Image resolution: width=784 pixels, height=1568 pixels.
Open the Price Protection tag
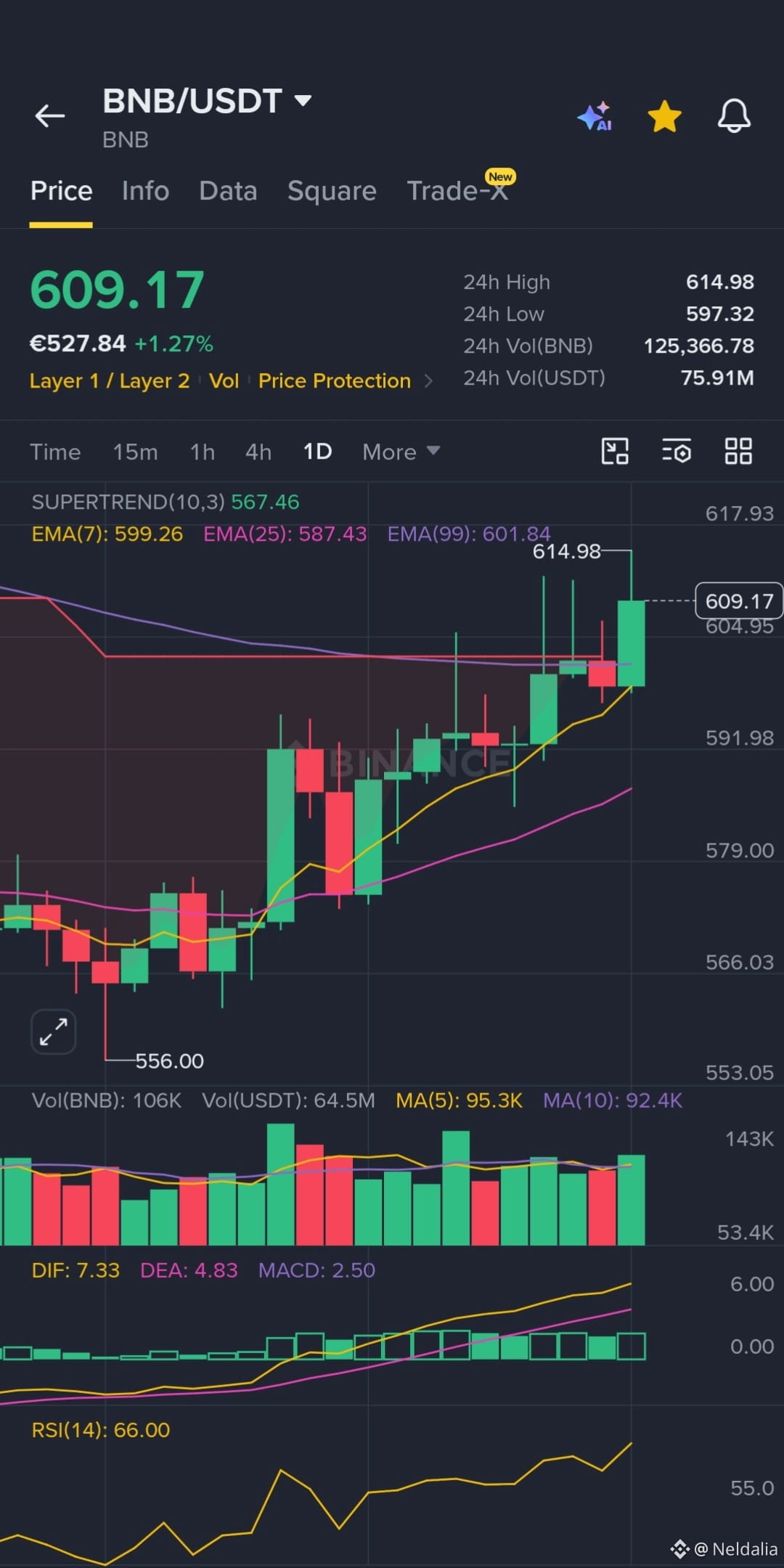335,381
